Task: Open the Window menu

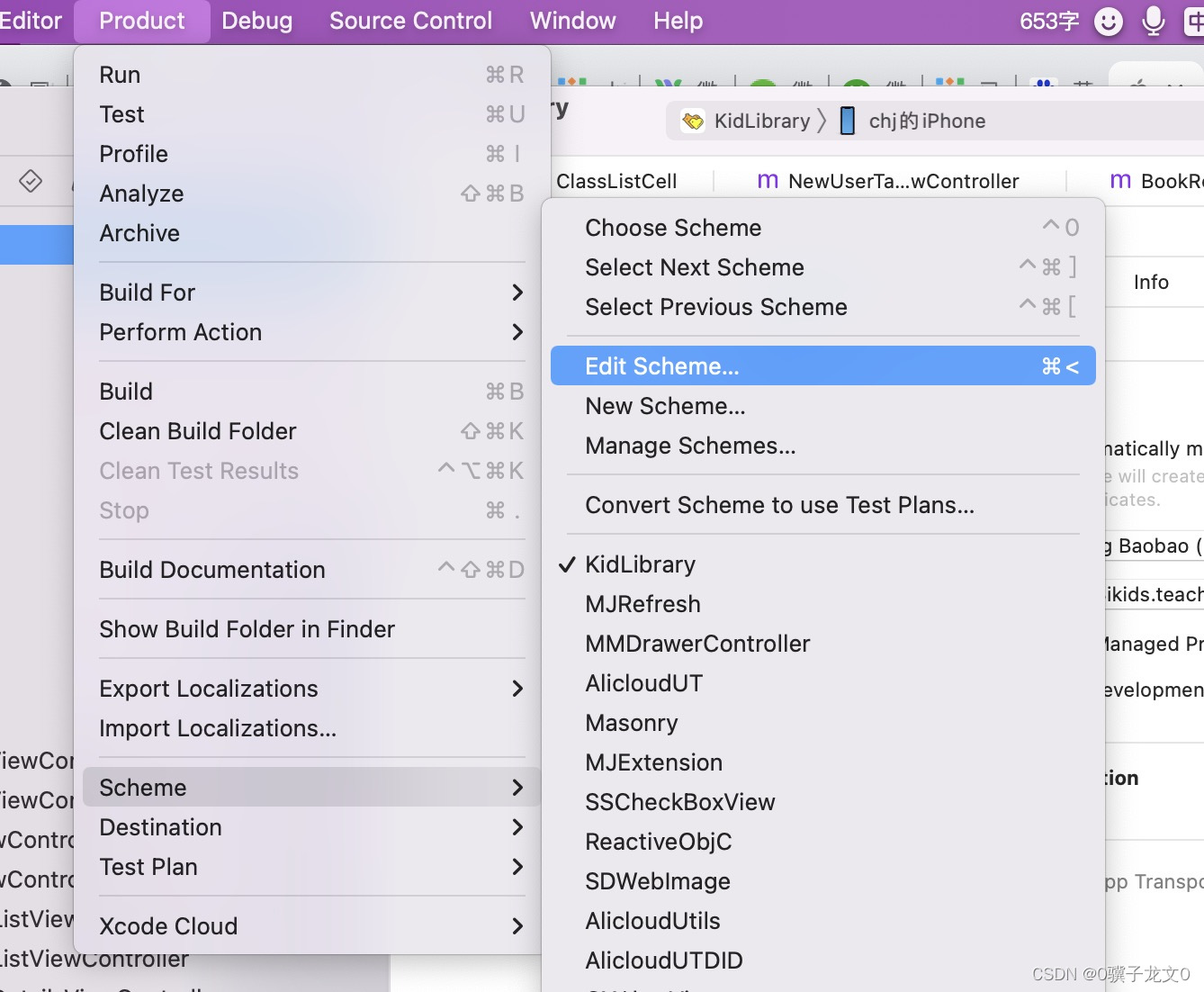Action: pyautogui.click(x=572, y=21)
